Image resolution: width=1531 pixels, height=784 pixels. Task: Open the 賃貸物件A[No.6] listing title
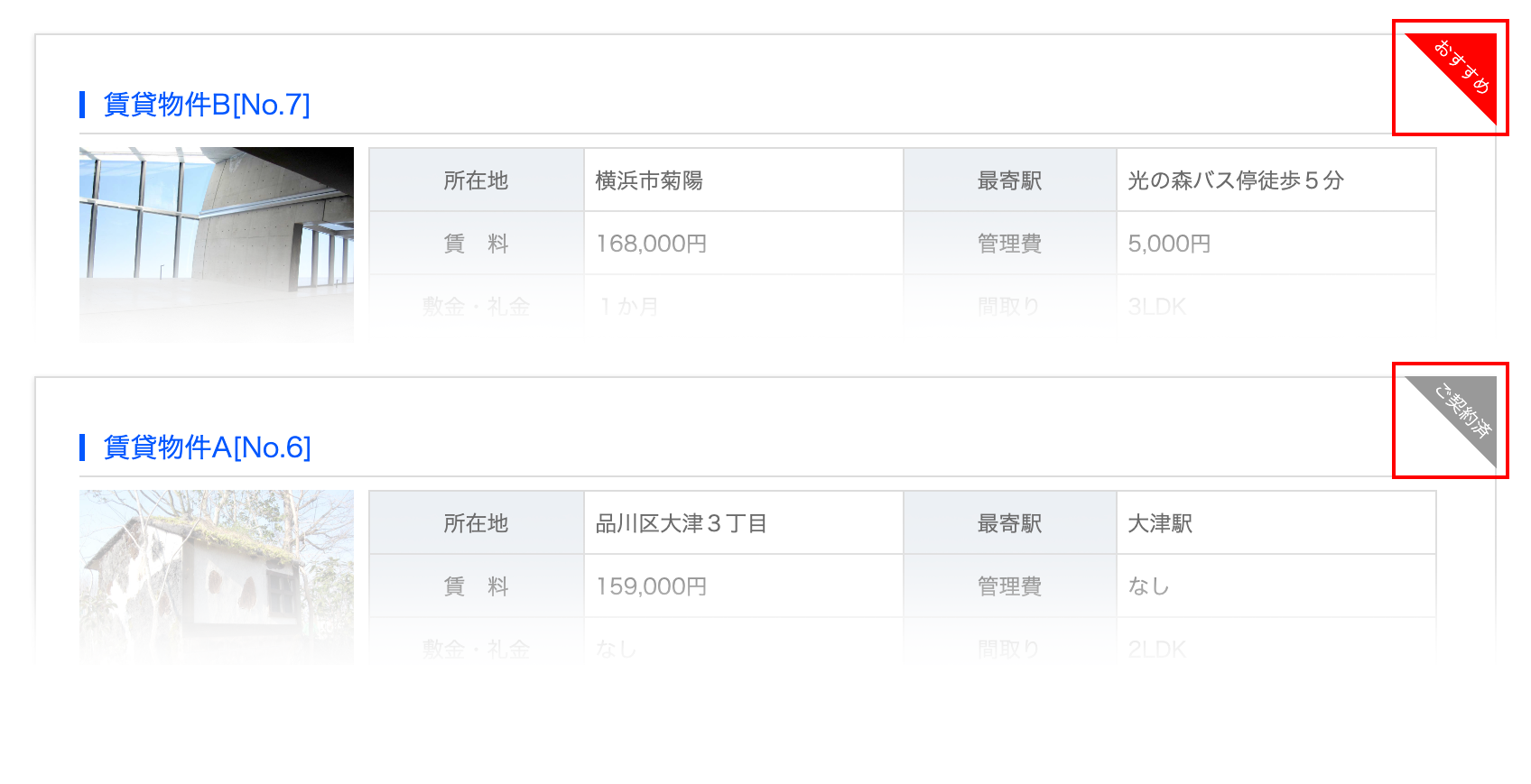click(207, 447)
